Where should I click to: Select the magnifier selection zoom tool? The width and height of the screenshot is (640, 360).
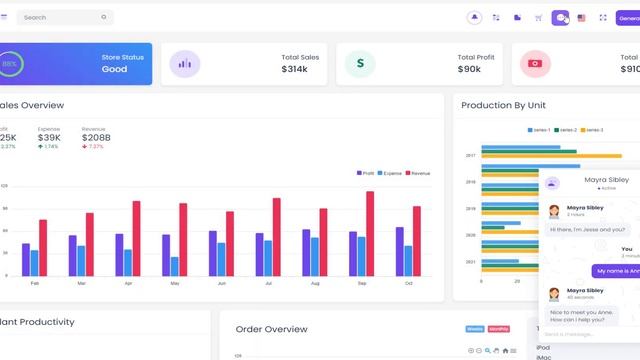[487, 351]
